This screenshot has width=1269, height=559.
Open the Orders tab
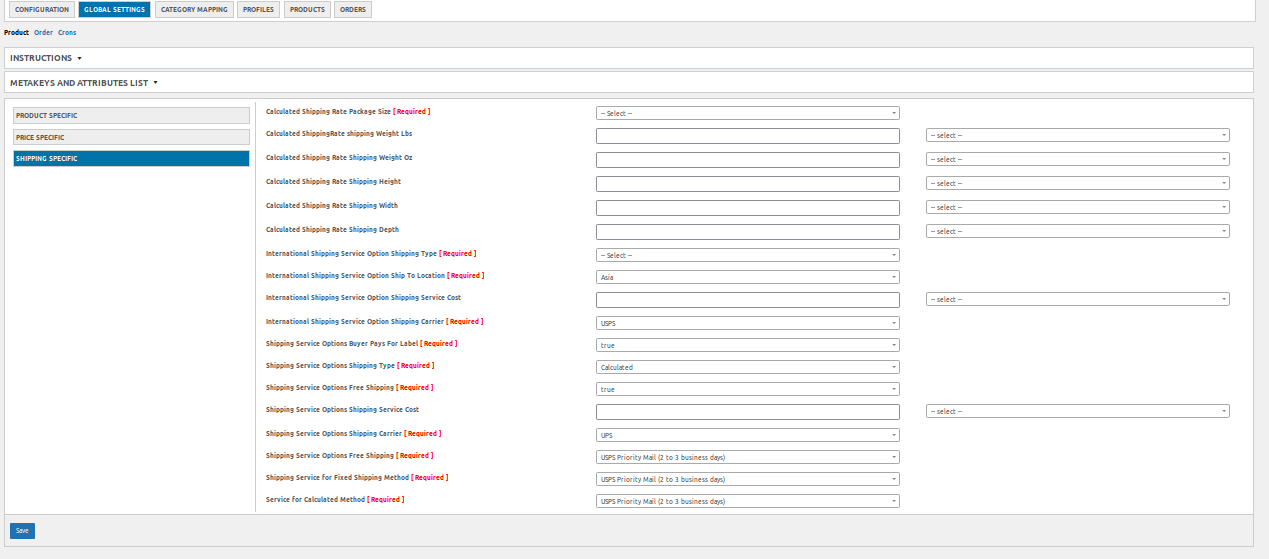pyautogui.click(x=352, y=10)
